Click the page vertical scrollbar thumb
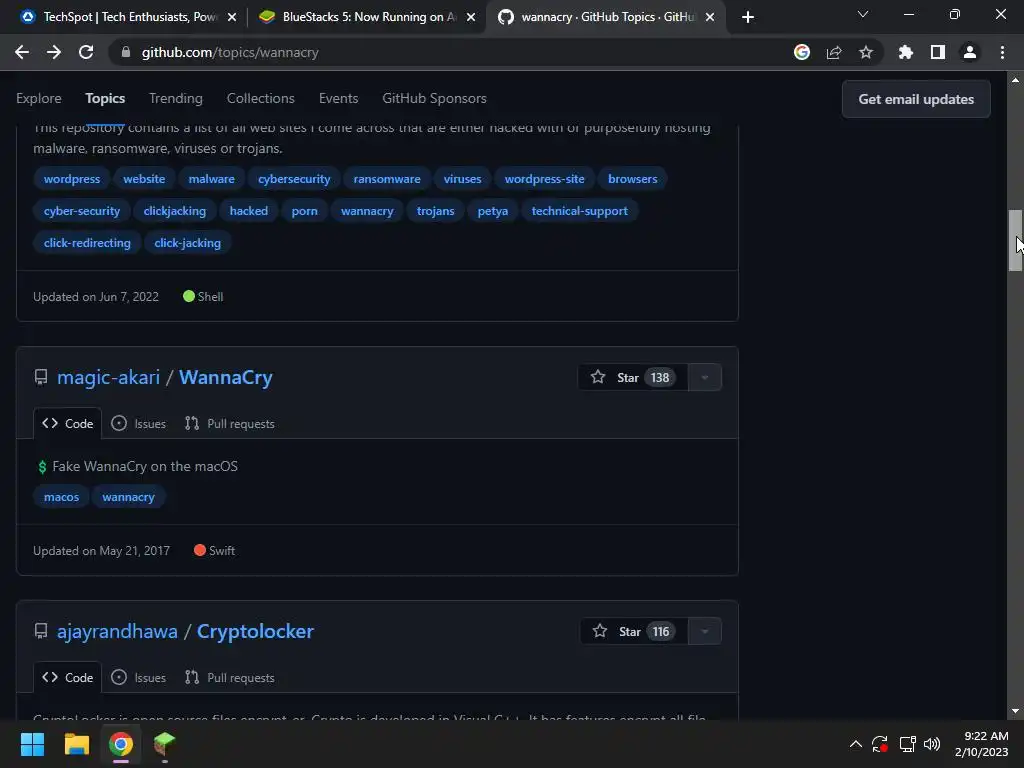 click(1015, 240)
